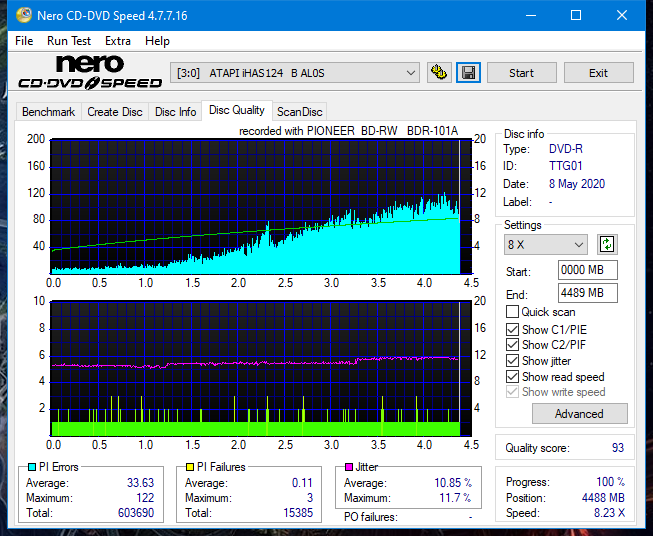Click Jitter maximum 11.7 % value
Screen dimensions: 653x536
point(455,498)
